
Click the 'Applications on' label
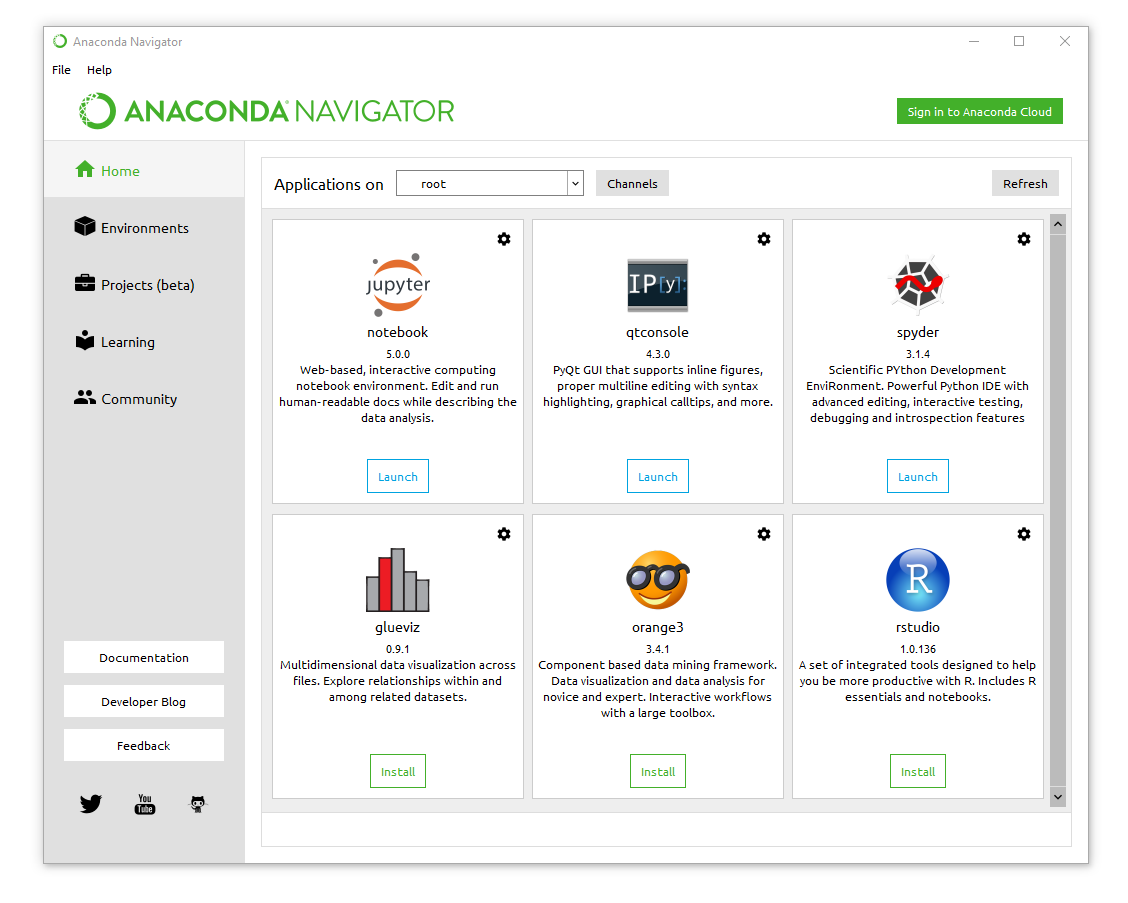click(x=329, y=185)
